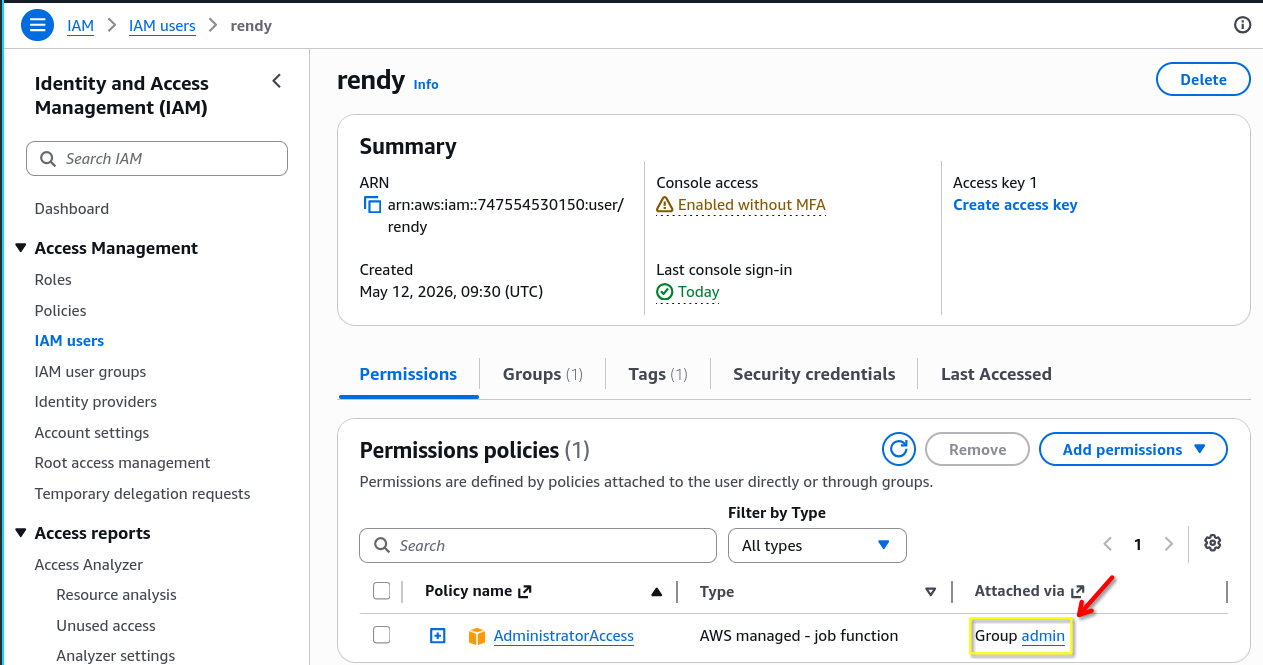Screen dimensions: 1263x665
Task: Open Analyzer settings in sidebar
Action: pyautogui.click(x=116, y=656)
